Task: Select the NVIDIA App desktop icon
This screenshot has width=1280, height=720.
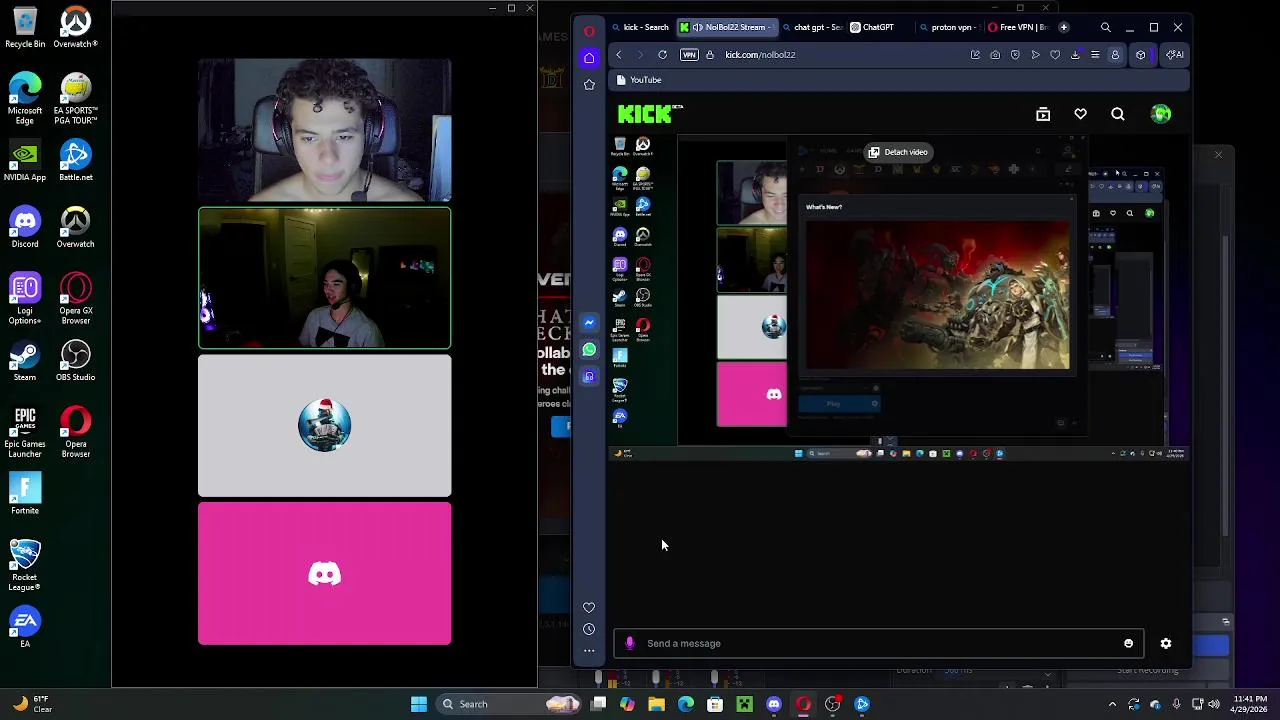Action: pyautogui.click(x=25, y=161)
